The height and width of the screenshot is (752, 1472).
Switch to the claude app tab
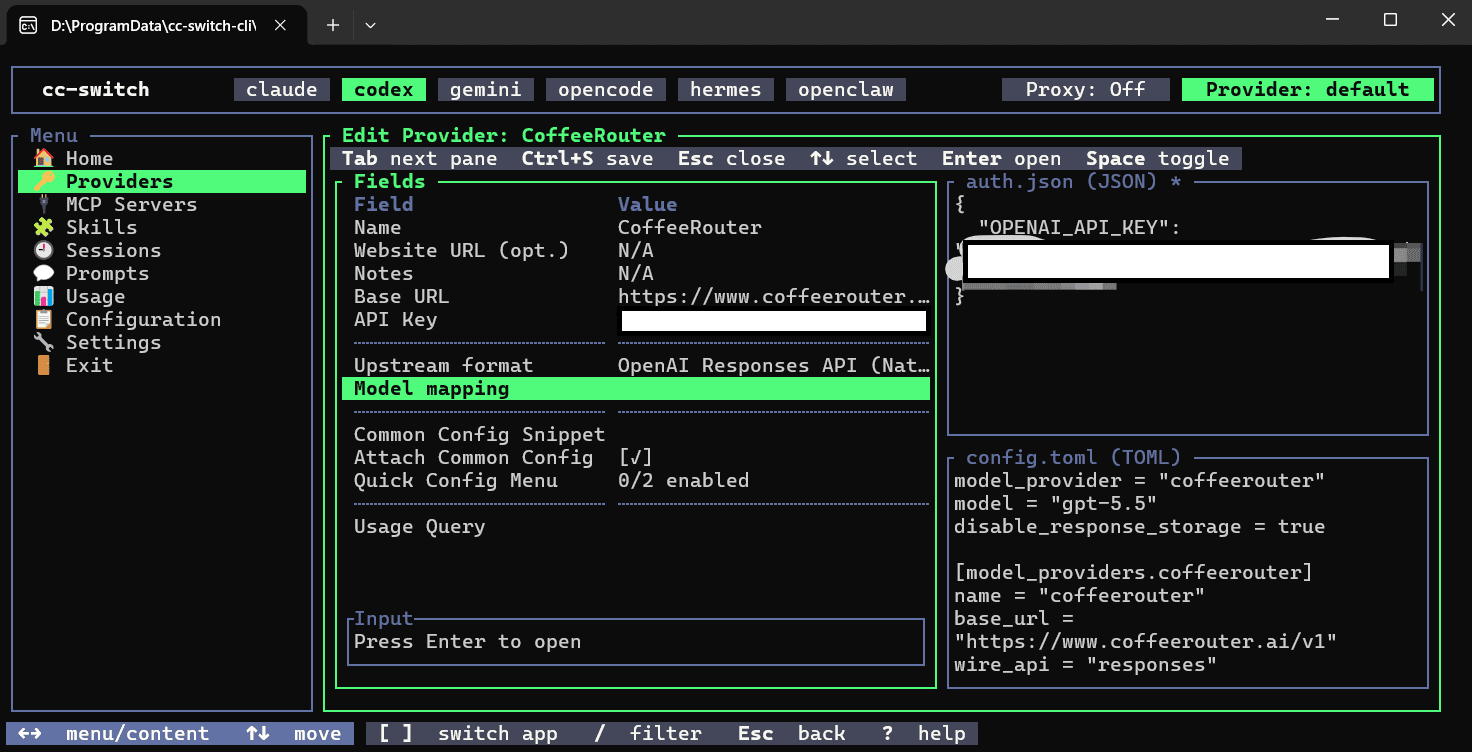coord(282,89)
